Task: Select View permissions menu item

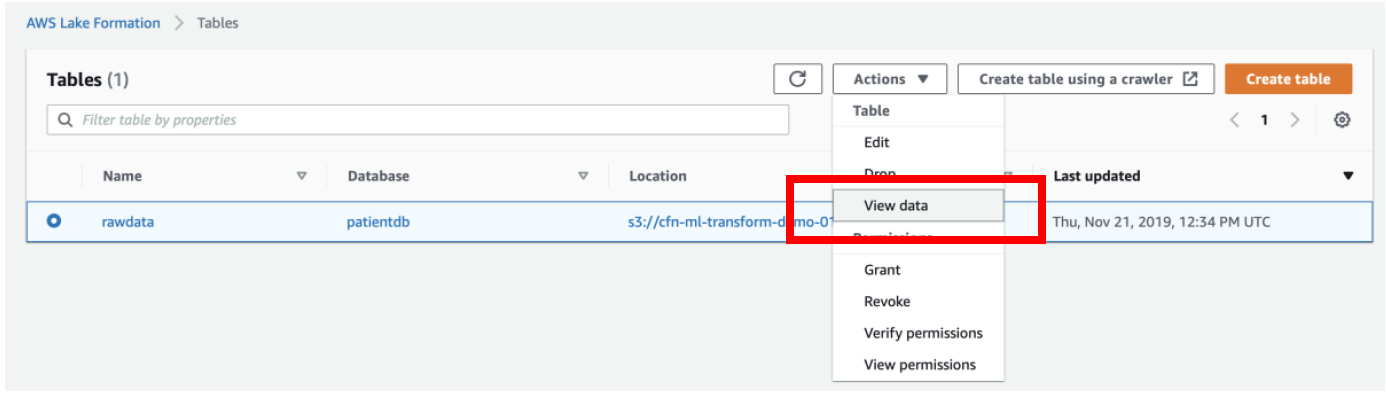Action: [x=919, y=365]
